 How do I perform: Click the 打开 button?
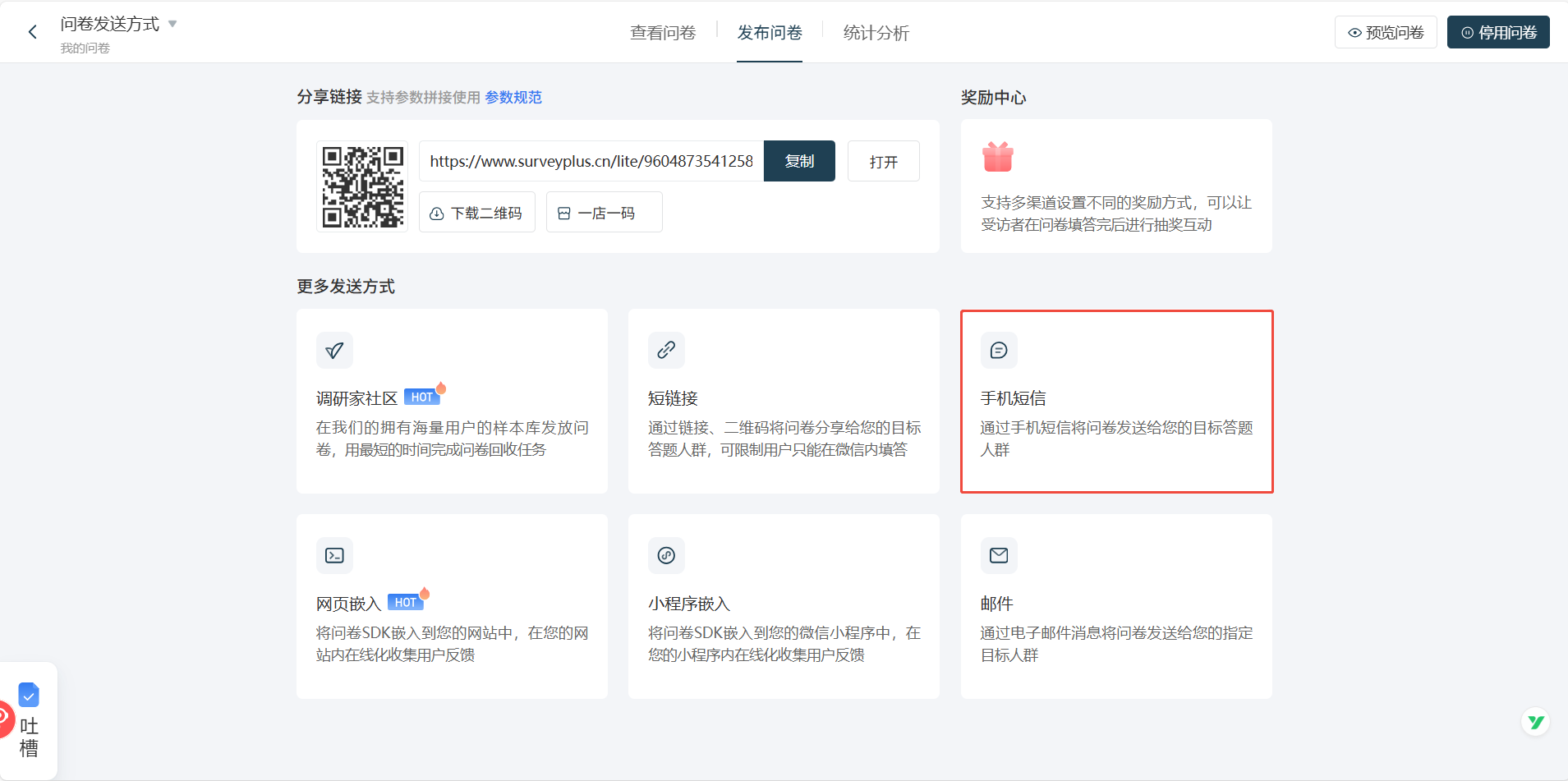(x=883, y=161)
